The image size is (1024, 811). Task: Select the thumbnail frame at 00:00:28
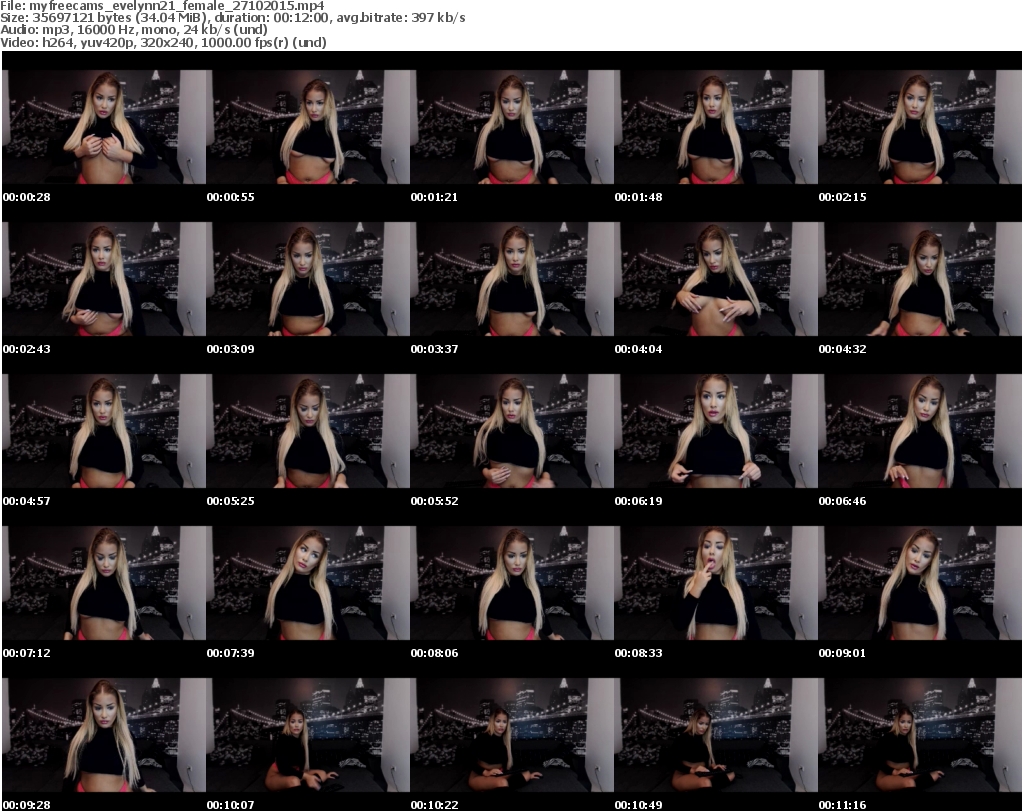[x=104, y=127]
